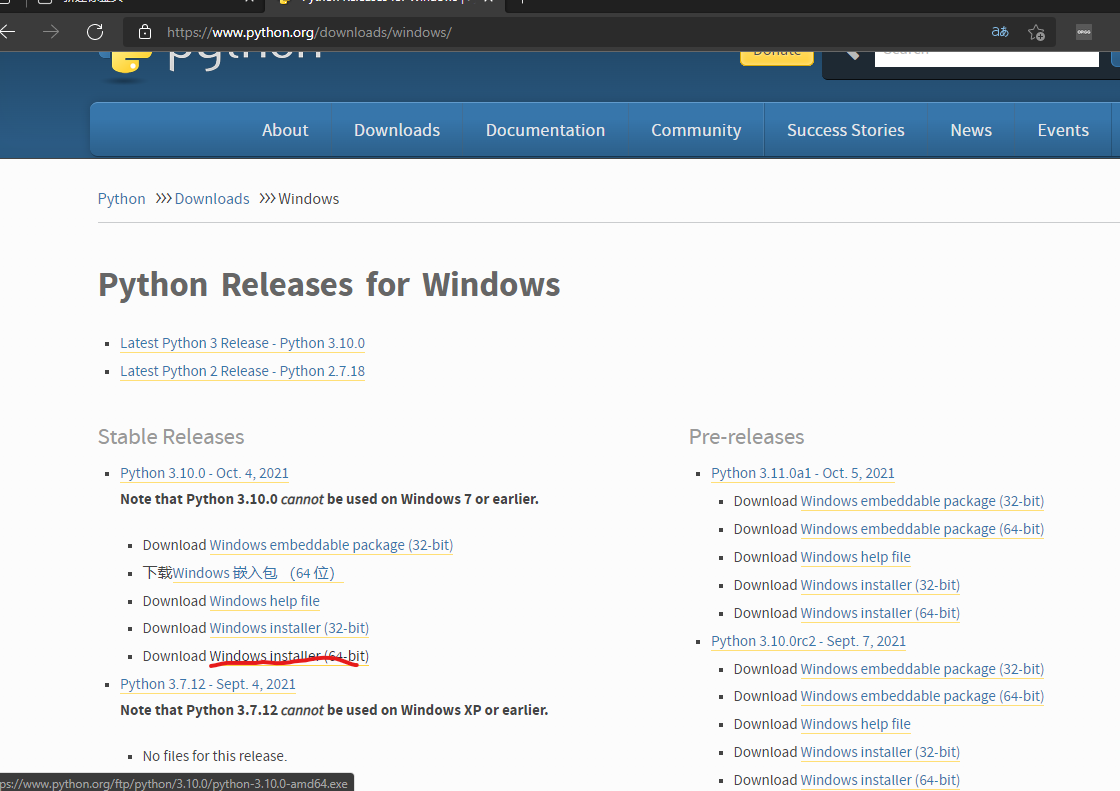Download 3.11.0a1 Windows embeddable package (32-bit)
Image resolution: width=1120 pixels, height=791 pixels.
point(922,501)
